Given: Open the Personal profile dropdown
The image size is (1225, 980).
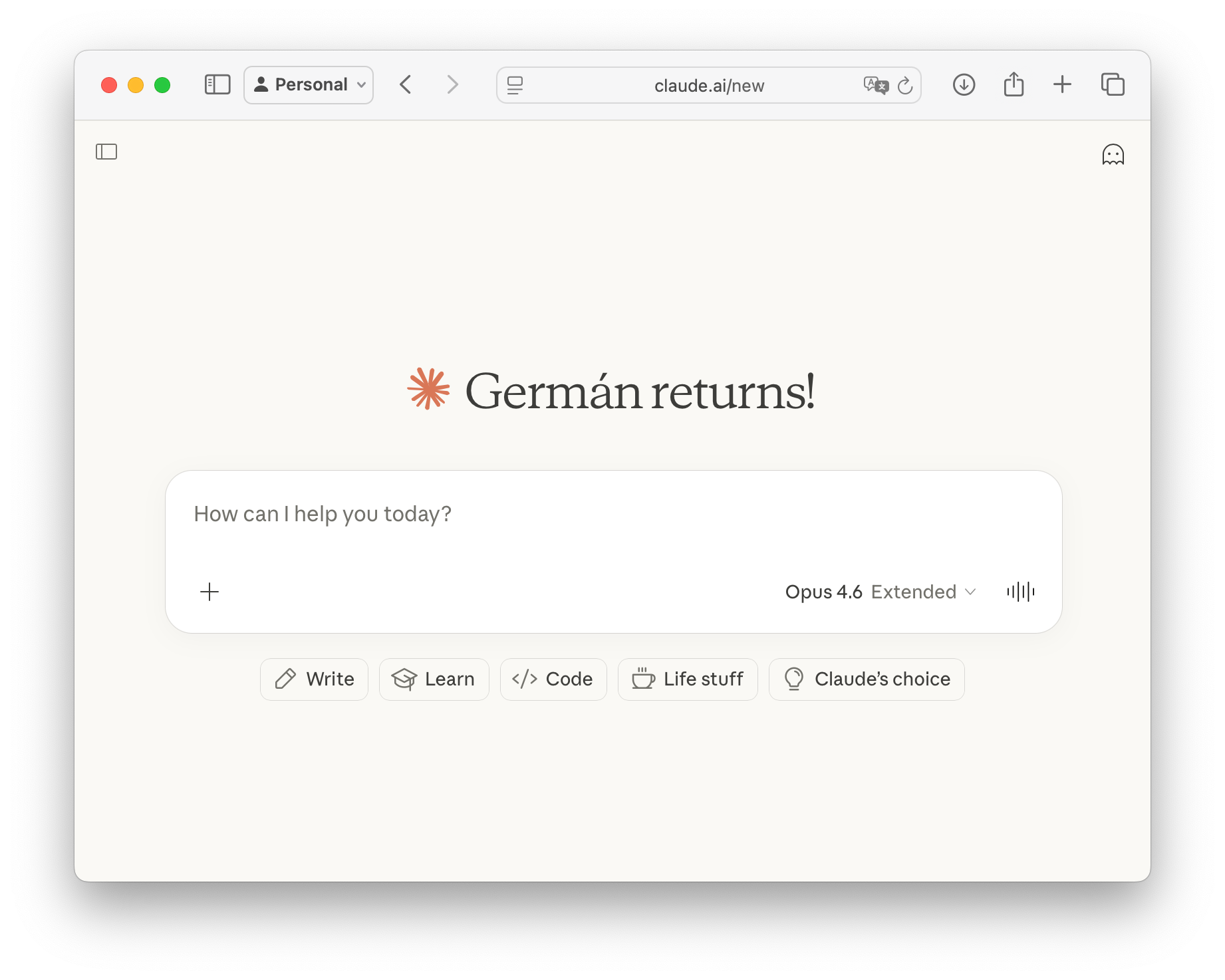Looking at the screenshot, I should pos(309,84).
